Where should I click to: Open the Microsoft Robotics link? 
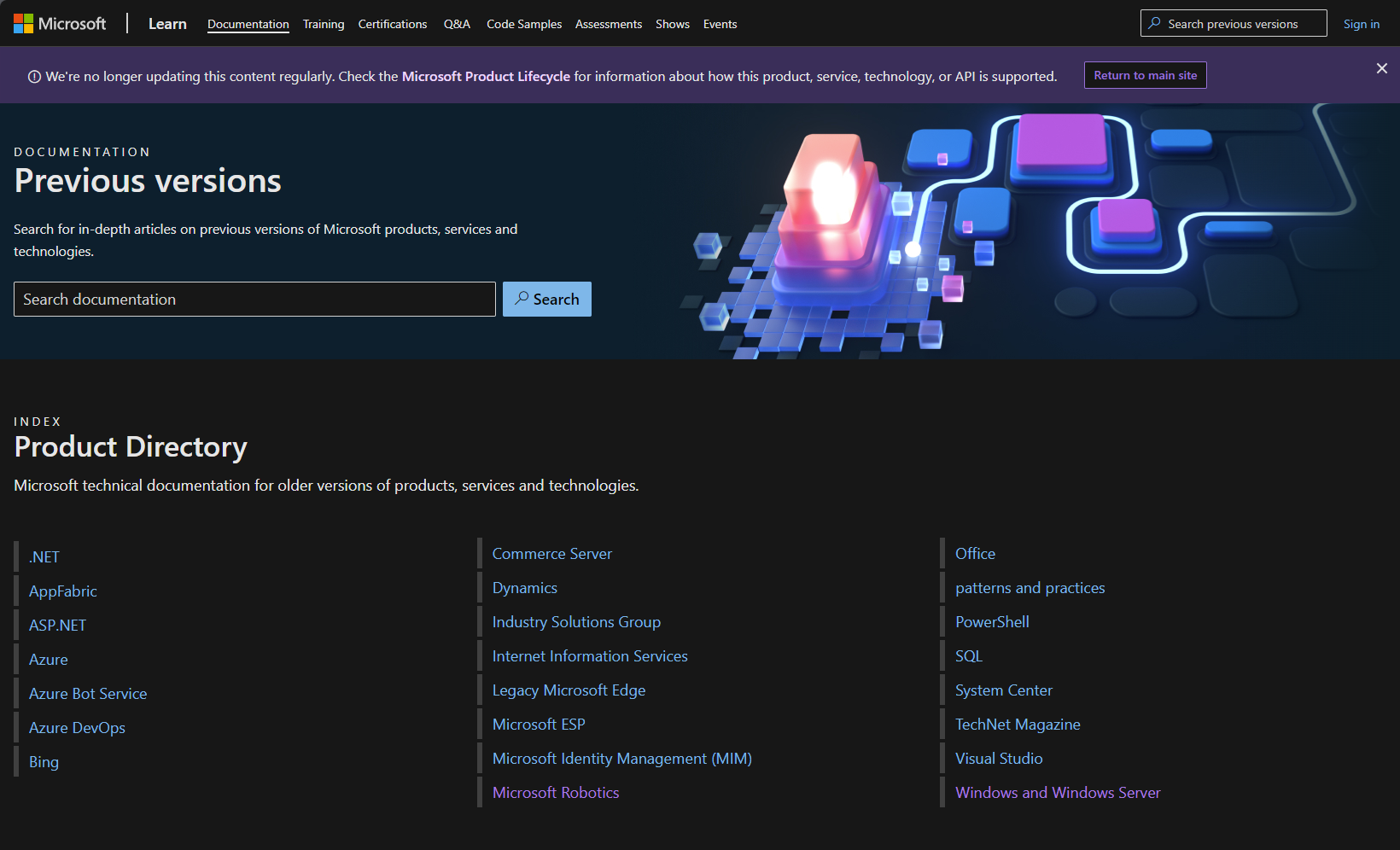556,793
